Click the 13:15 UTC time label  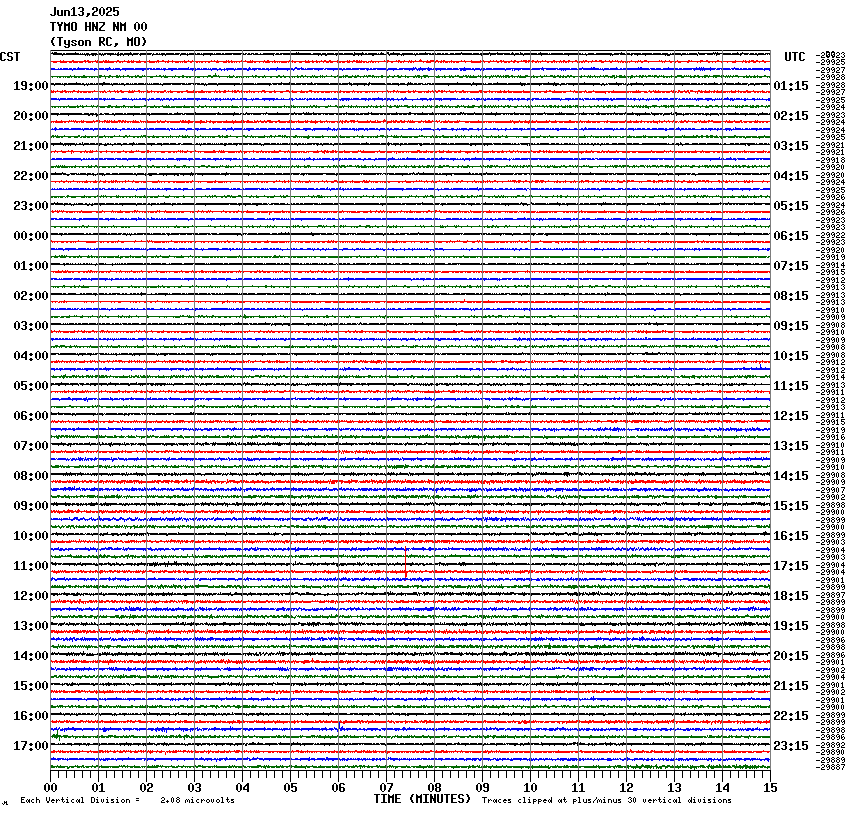coord(791,446)
